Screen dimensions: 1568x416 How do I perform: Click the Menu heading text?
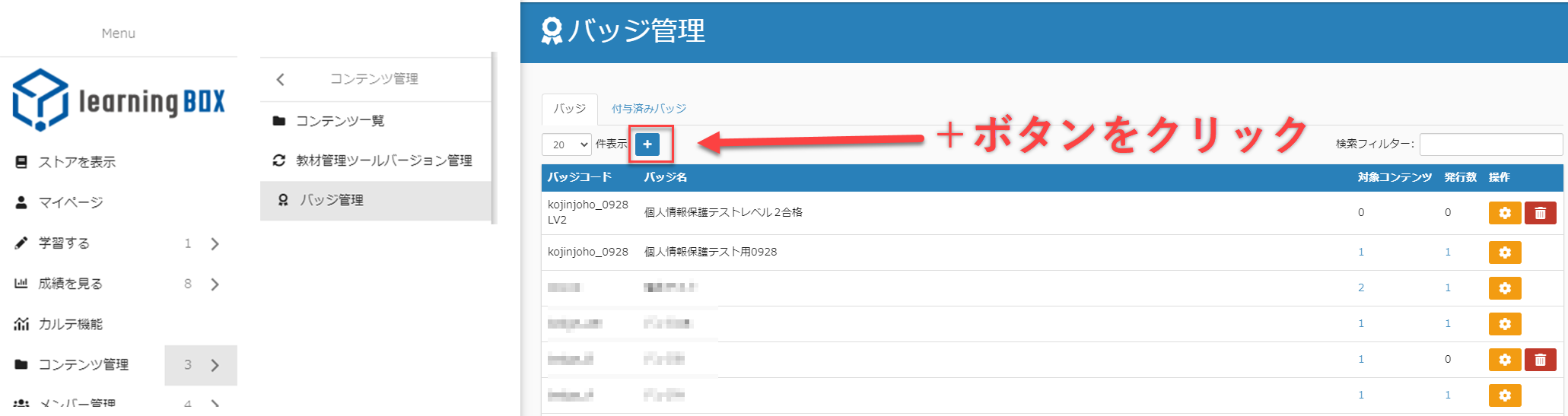119,33
